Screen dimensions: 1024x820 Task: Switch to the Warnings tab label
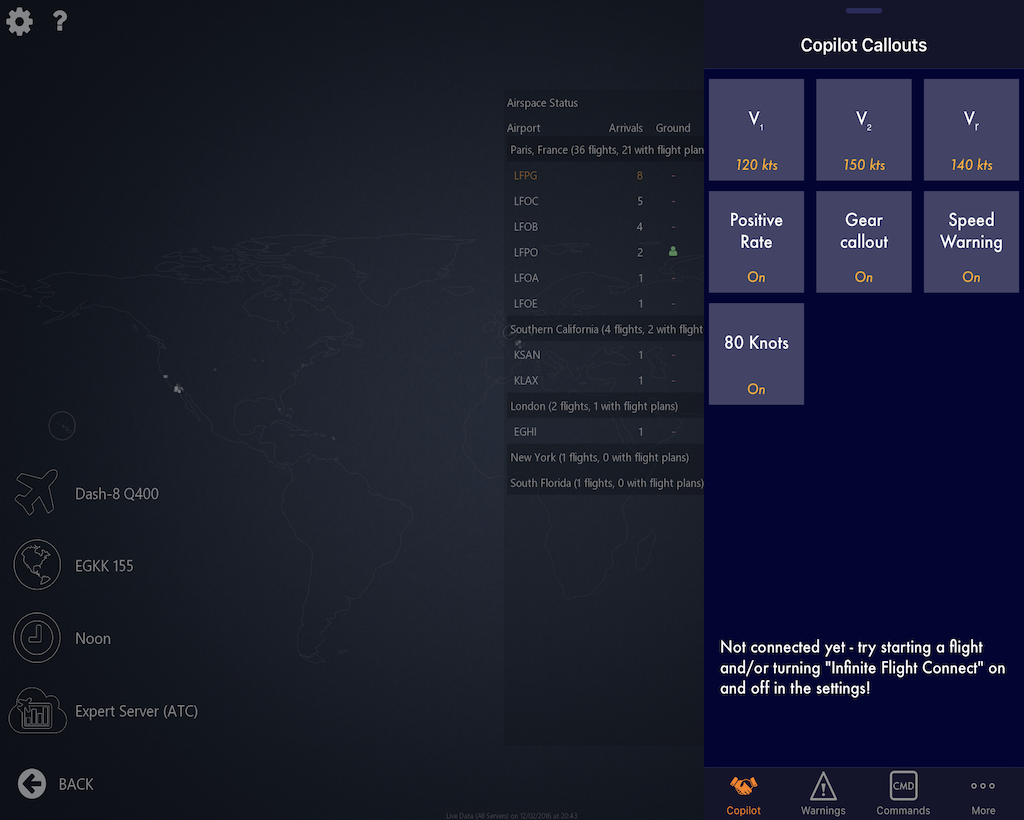(823, 810)
